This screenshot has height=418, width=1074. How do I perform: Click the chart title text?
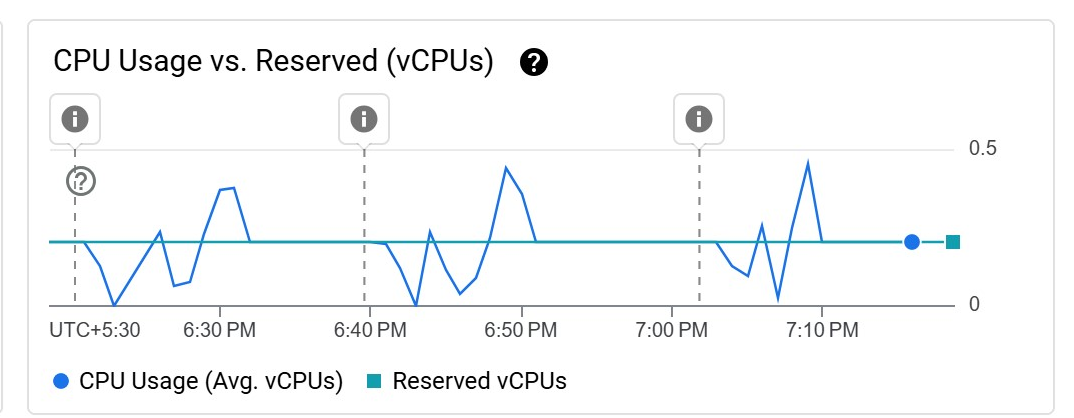[273, 62]
